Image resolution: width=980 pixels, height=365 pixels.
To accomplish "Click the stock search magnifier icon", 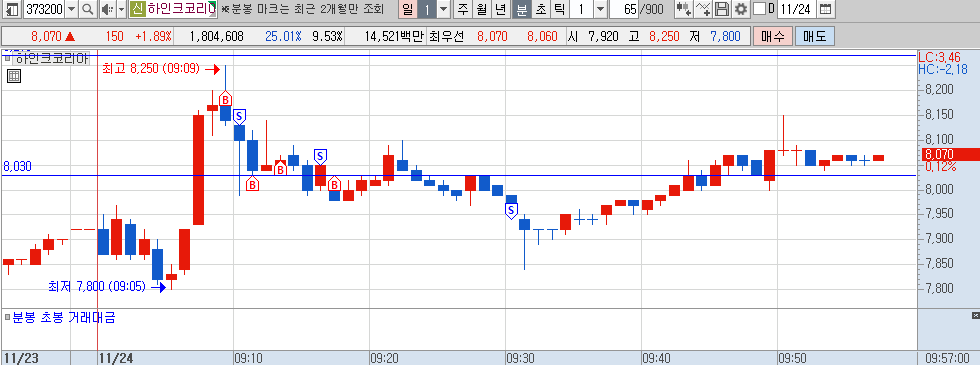I will coord(88,9).
